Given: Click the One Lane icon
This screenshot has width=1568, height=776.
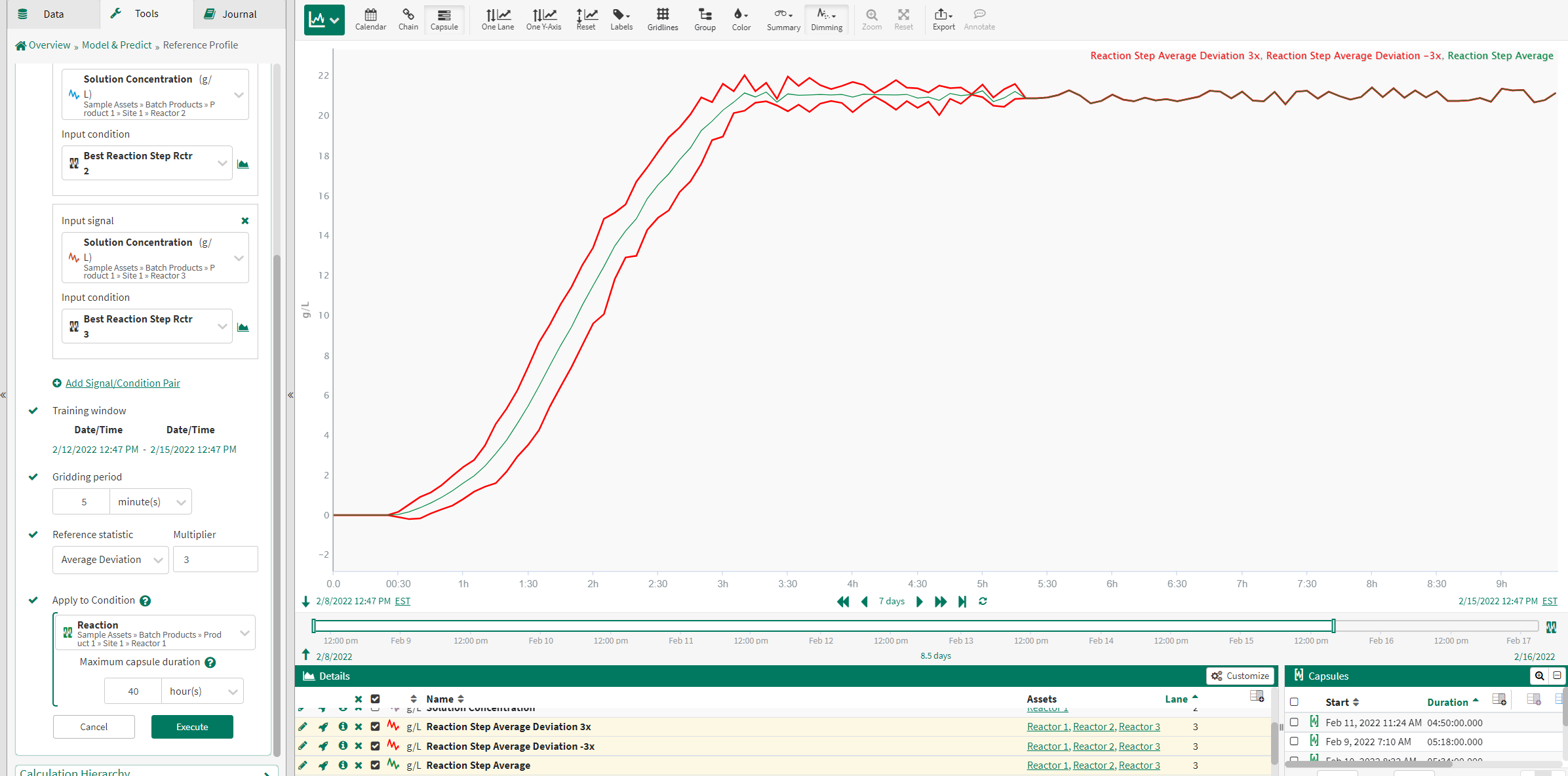Looking at the screenshot, I should (x=498, y=19).
